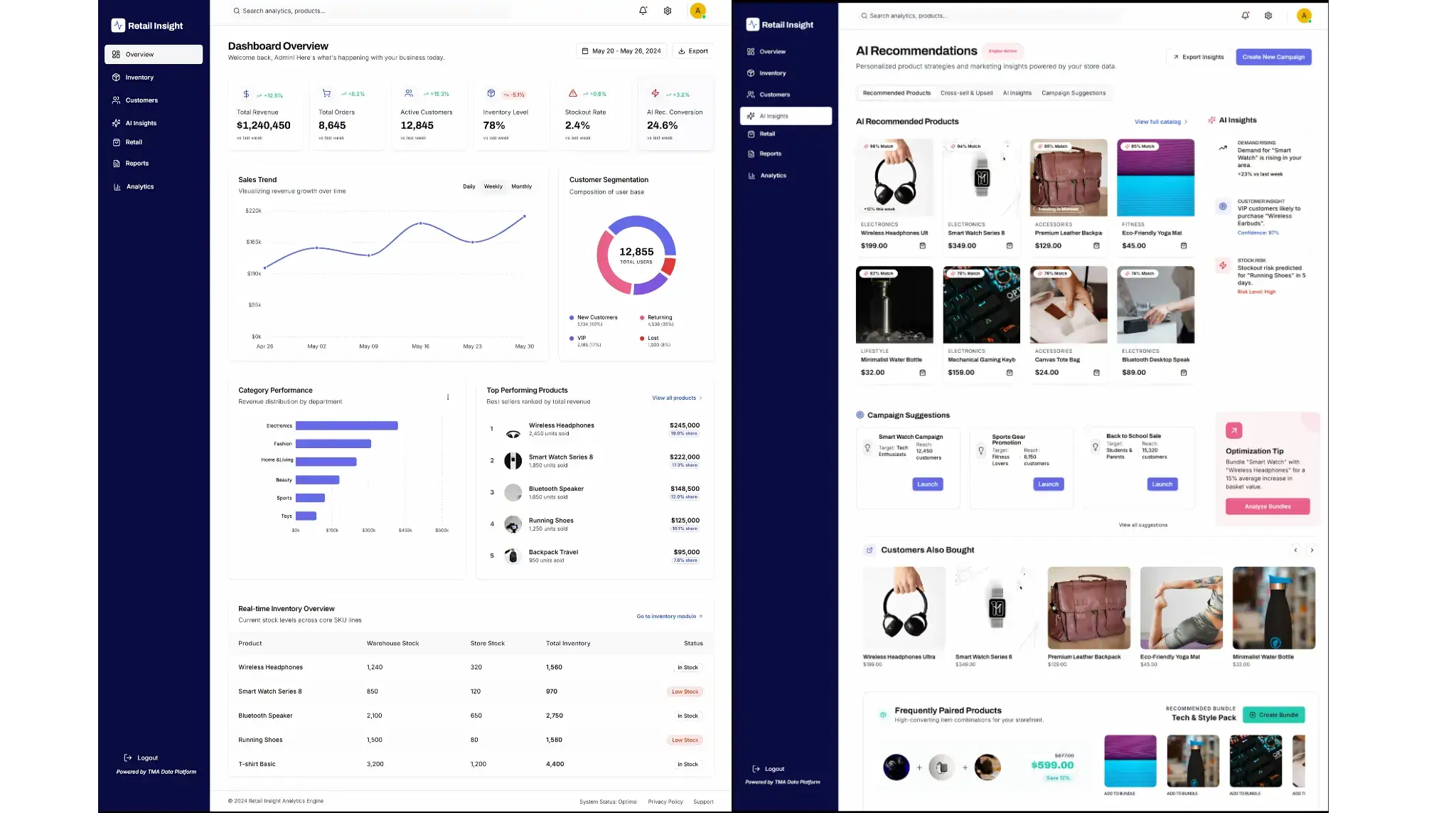Screen dimensions: 1456x813
Task: Click search field in Dashboard Overview window
Action: pyautogui.click(x=371, y=11)
